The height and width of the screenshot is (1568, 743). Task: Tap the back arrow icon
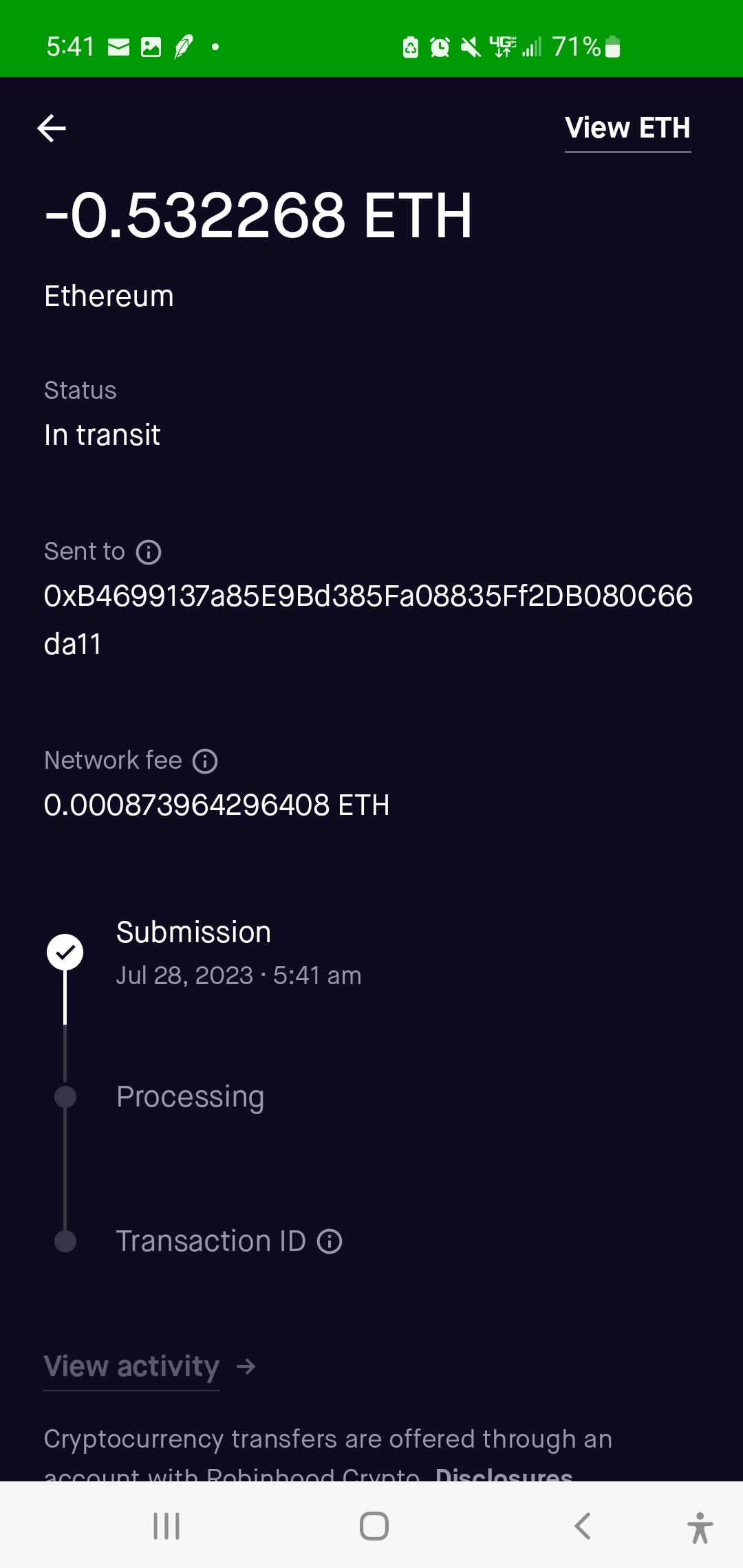tap(52, 128)
